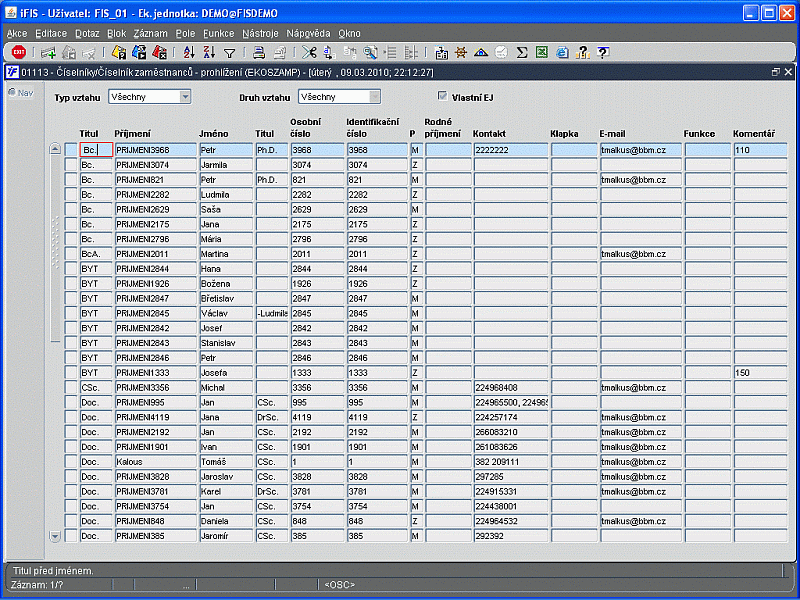Click the printer icon in toolbar
Screen dimensions: 800x600
coord(258,52)
